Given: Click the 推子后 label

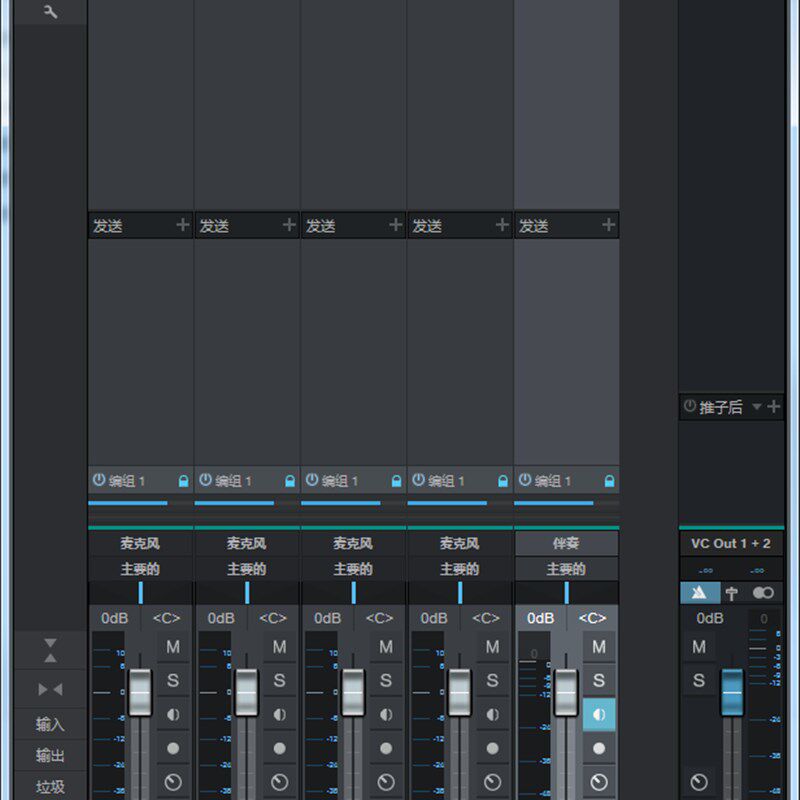Looking at the screenshot, I should click(720, 407).
